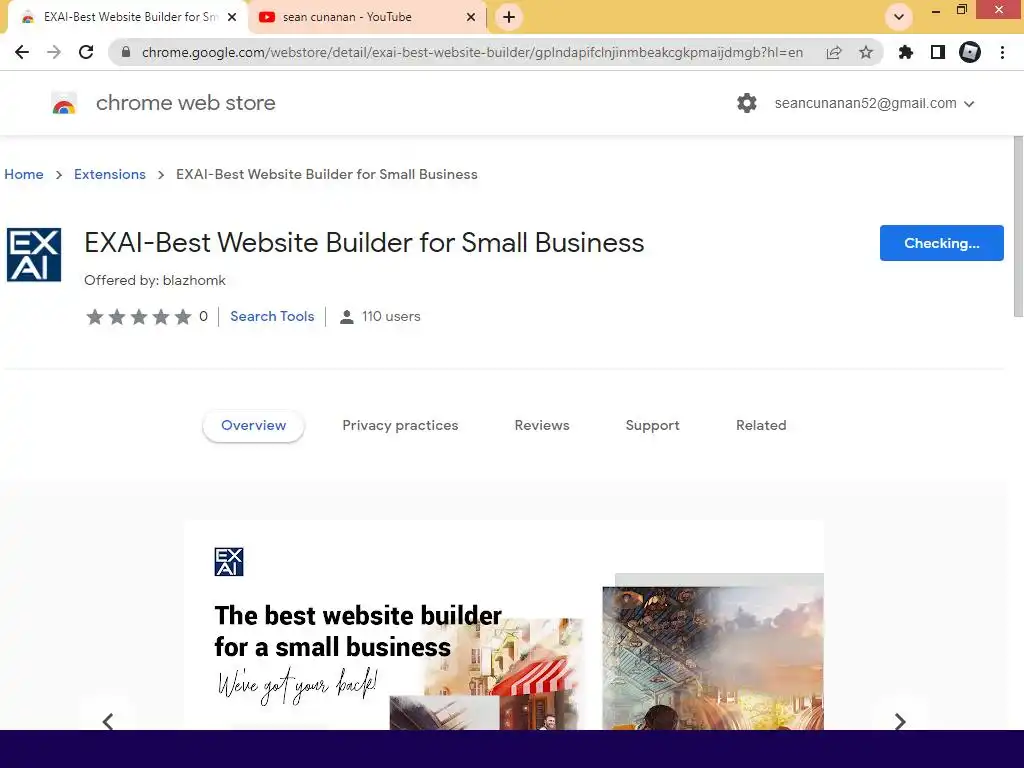This screenshot has height=768, width=1024.
Task: Reload the current page
Action: click(86, 52)
